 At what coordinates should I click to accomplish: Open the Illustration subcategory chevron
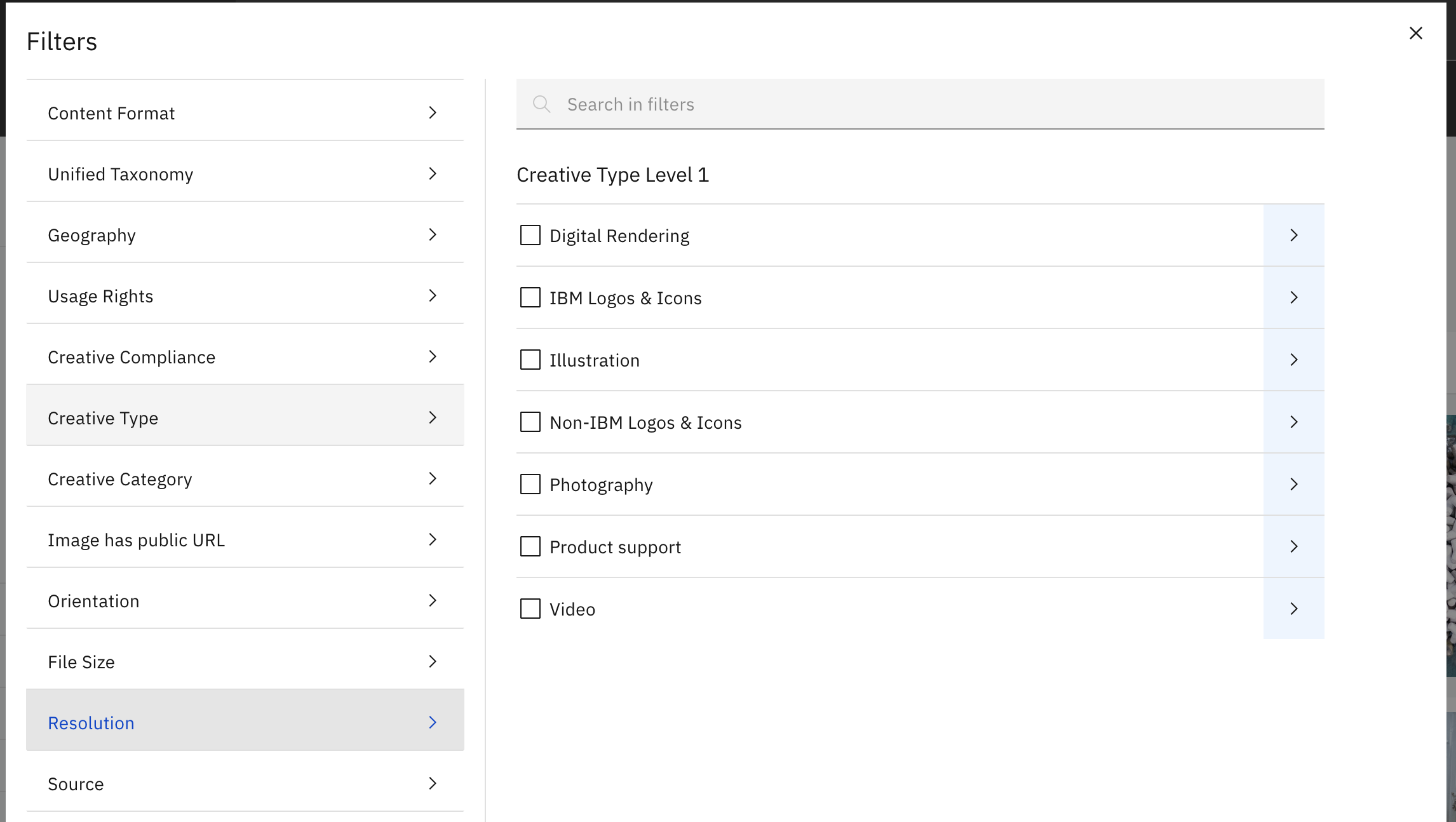1294,360
